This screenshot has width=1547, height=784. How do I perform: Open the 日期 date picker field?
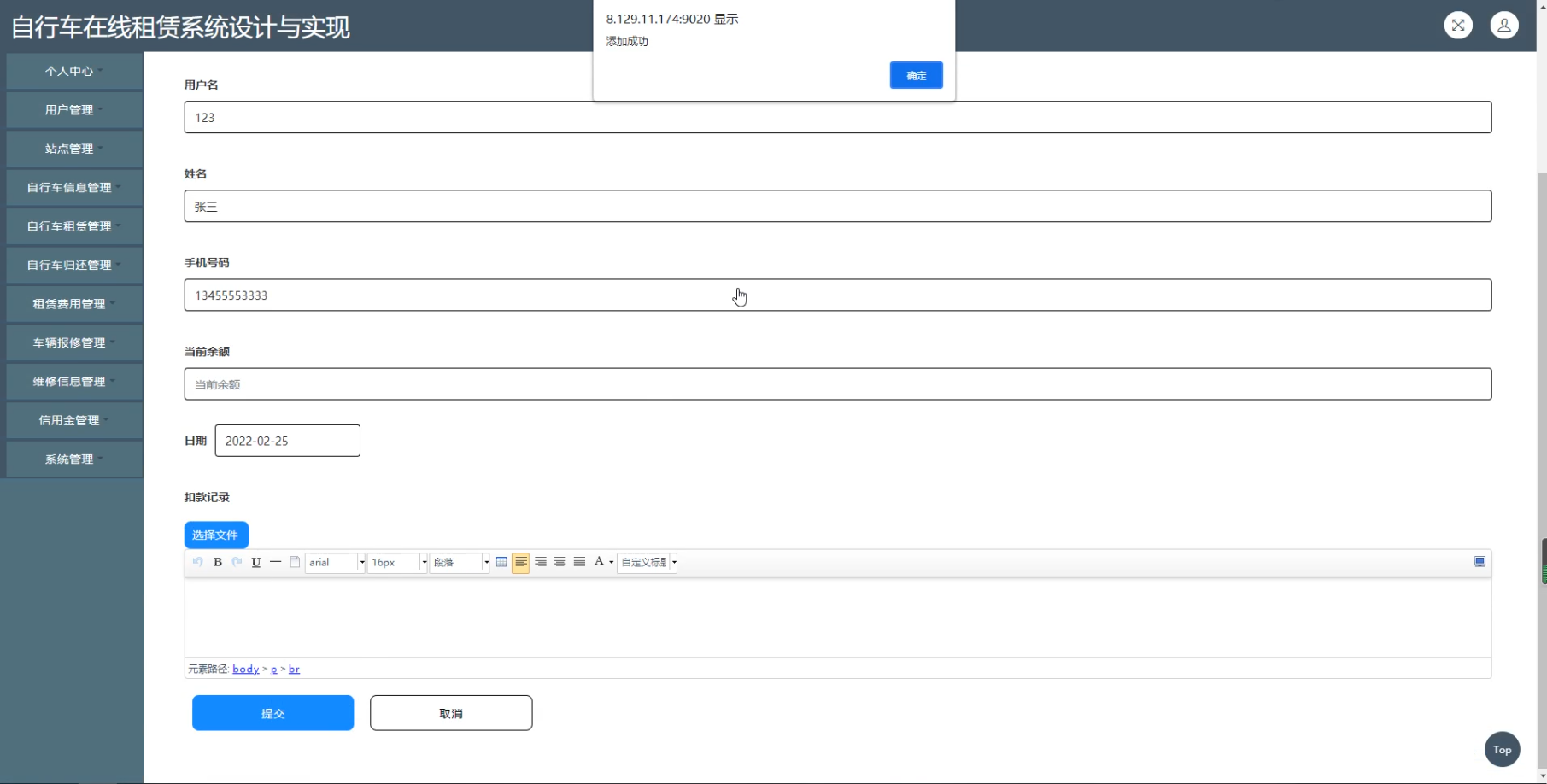coord(288,441)
